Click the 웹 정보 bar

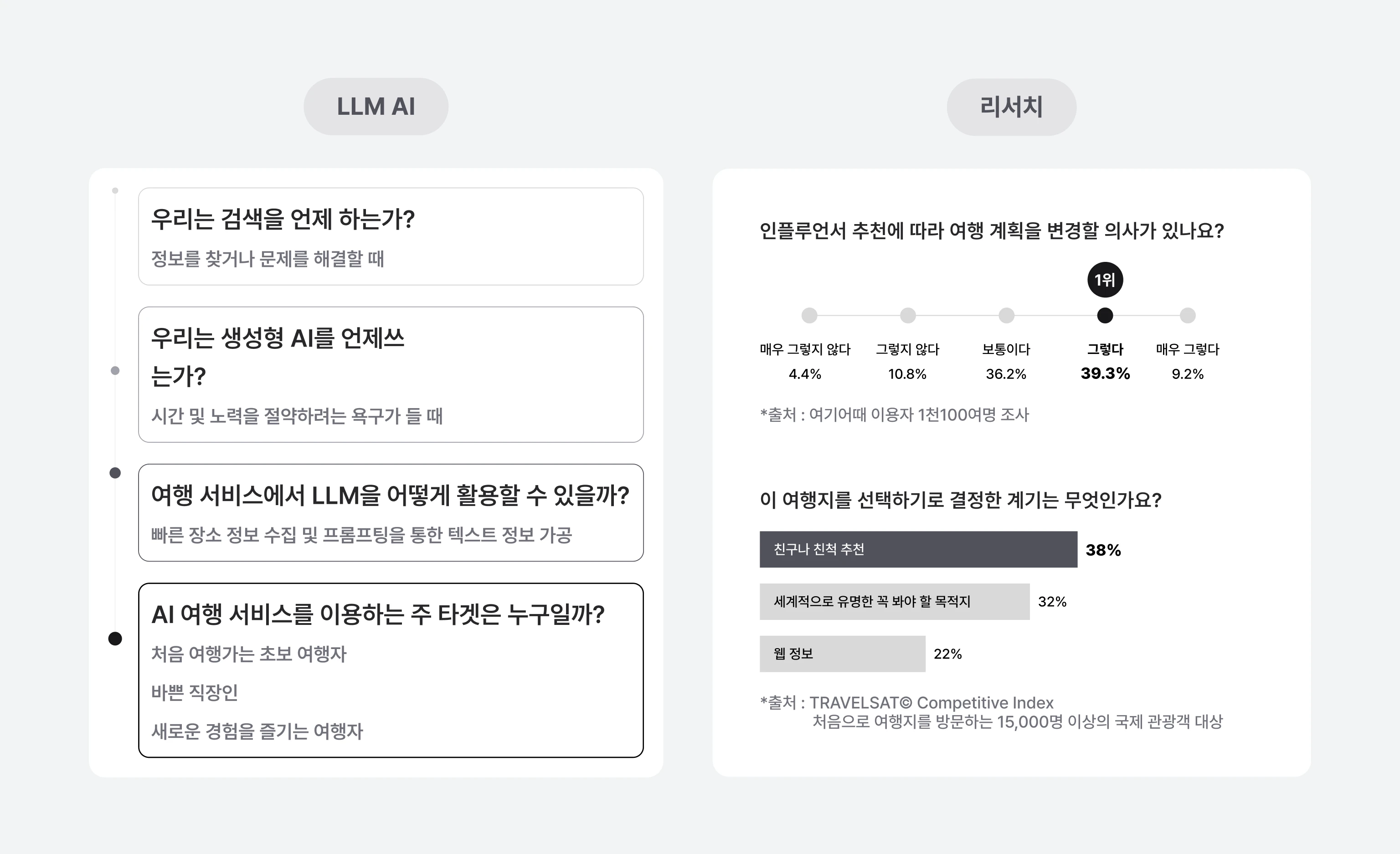pyautogui.click(x=843, y=654)
